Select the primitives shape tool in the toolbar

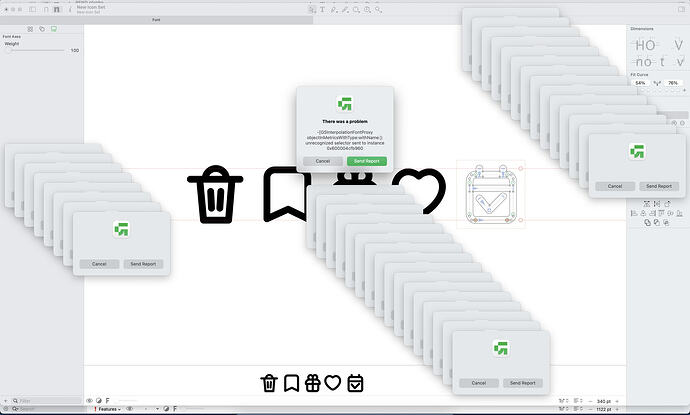click(x=356, y=9)
